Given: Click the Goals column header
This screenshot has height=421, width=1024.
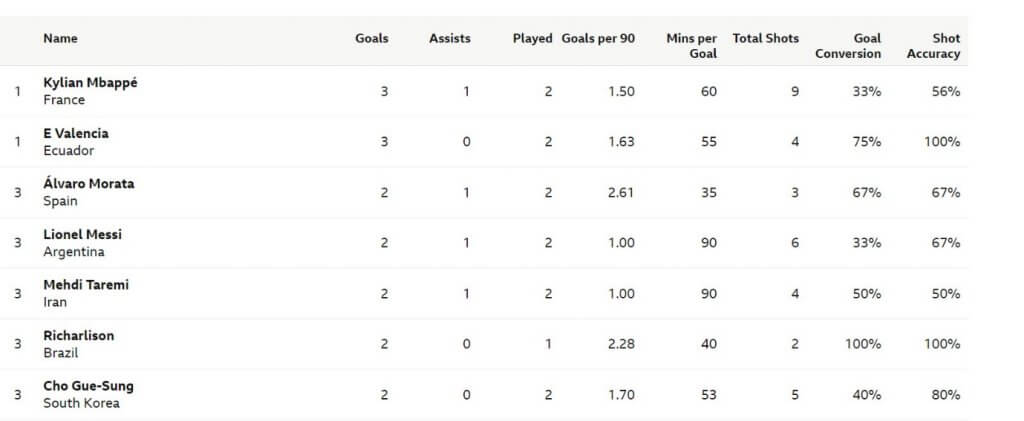Looking at the screenshot, I should pos(371,38).
